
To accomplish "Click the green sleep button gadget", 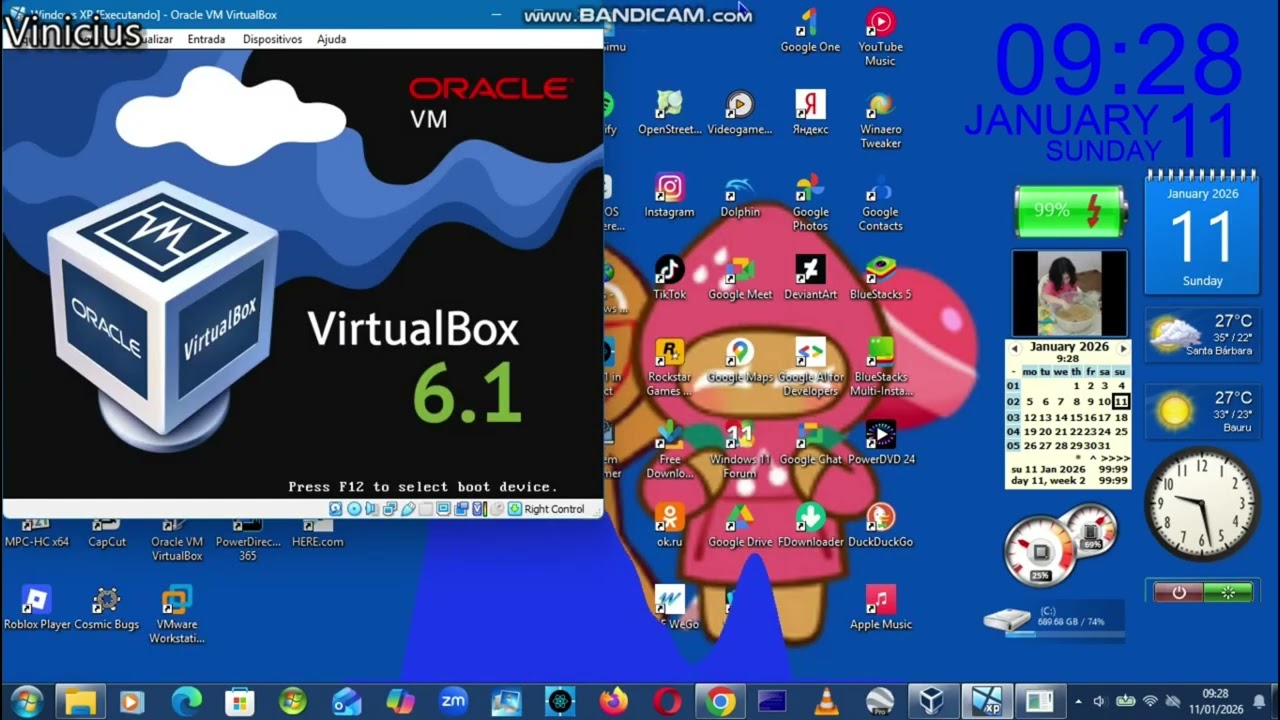I will [x=1228, y=592].
